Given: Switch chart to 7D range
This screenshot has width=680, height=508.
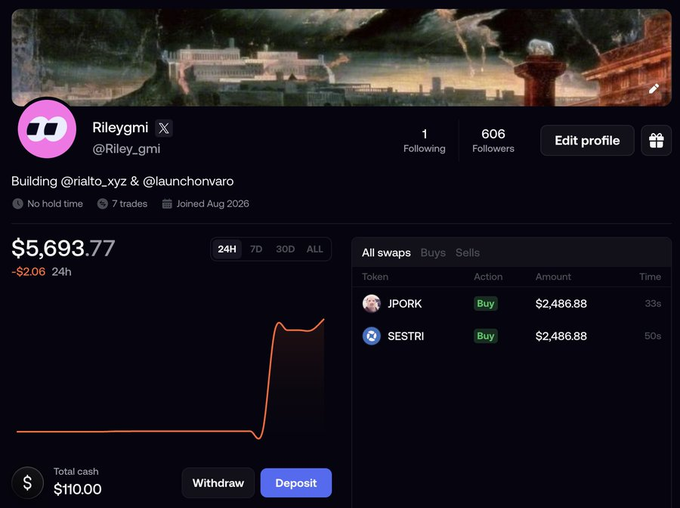Looking at the screenshot, I should tap(256, 249).
